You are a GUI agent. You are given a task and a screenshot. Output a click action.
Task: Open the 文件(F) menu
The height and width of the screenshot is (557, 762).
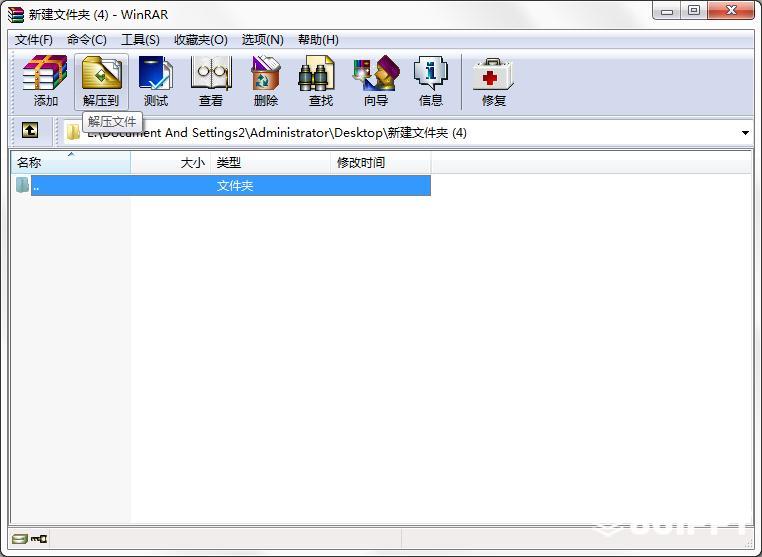(x=34, y=40)
